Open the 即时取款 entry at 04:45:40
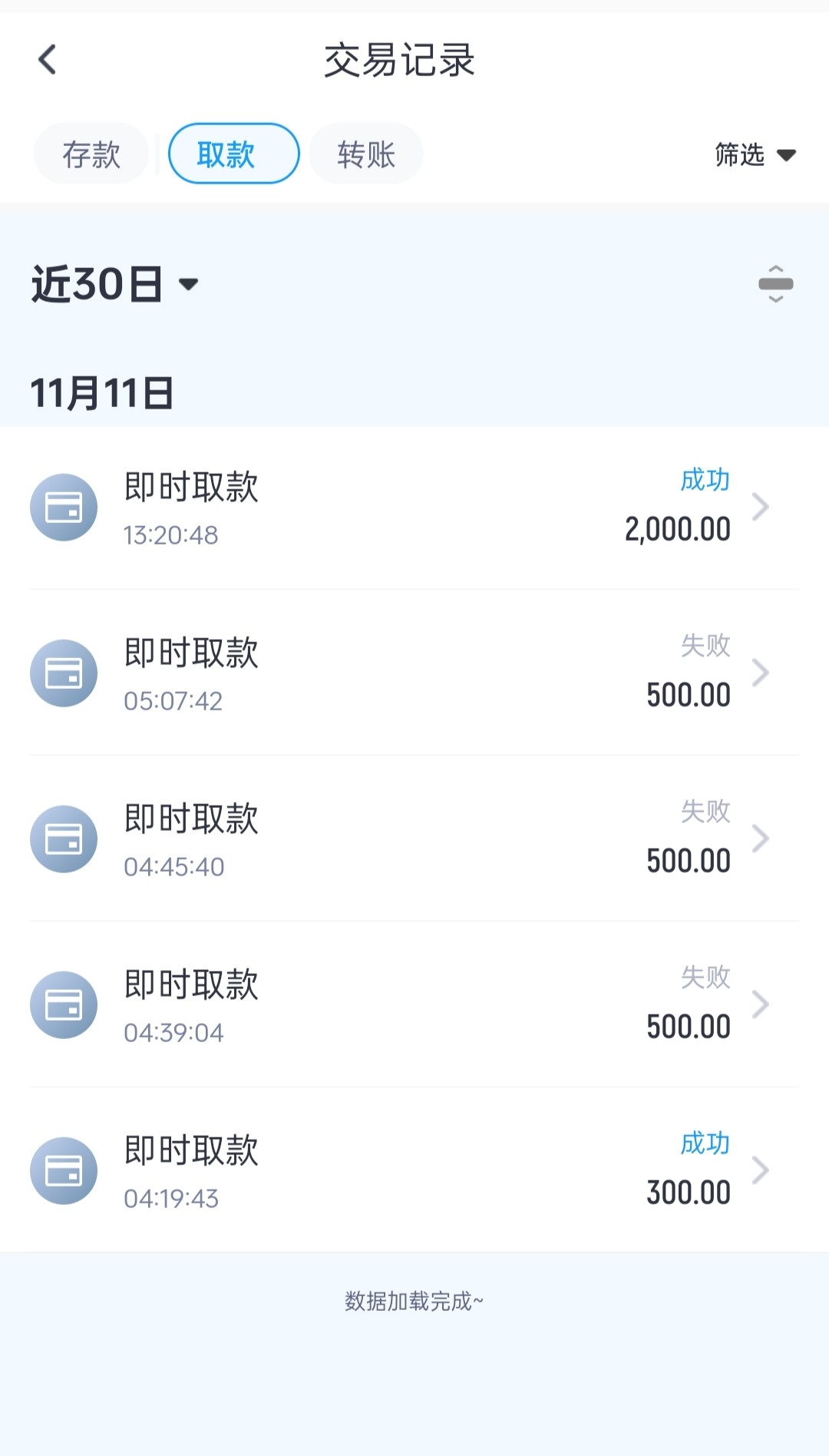This screenshot has height=1456, width=829. 192,819
